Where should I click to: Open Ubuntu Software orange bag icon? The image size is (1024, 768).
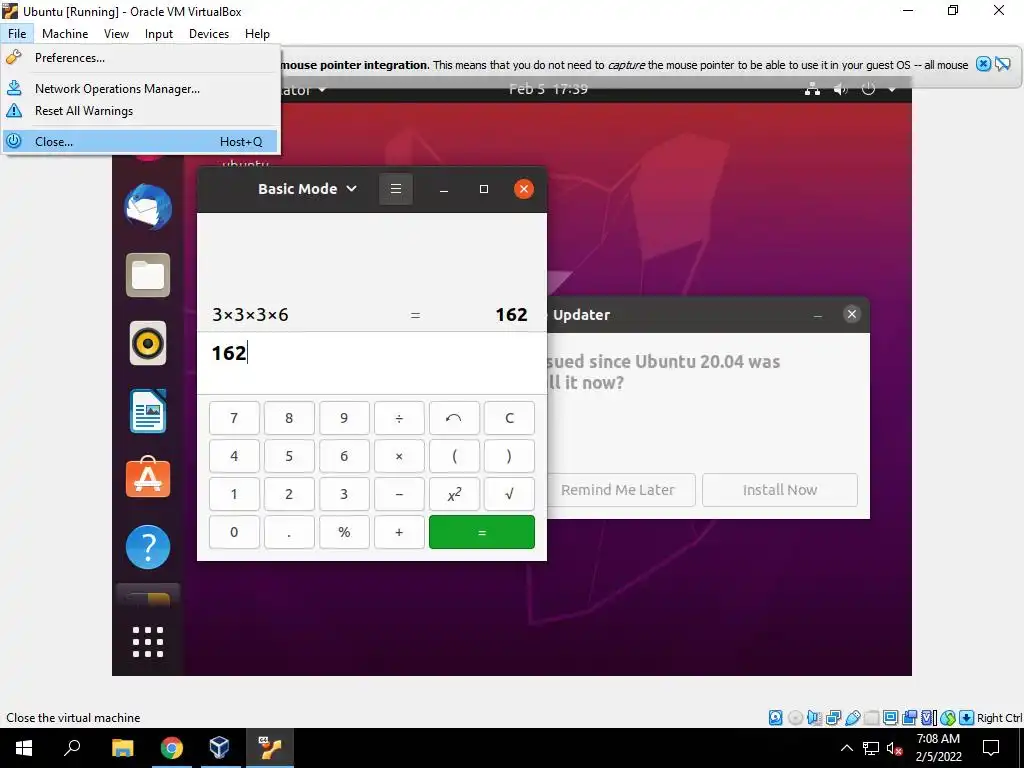point(148,477)
